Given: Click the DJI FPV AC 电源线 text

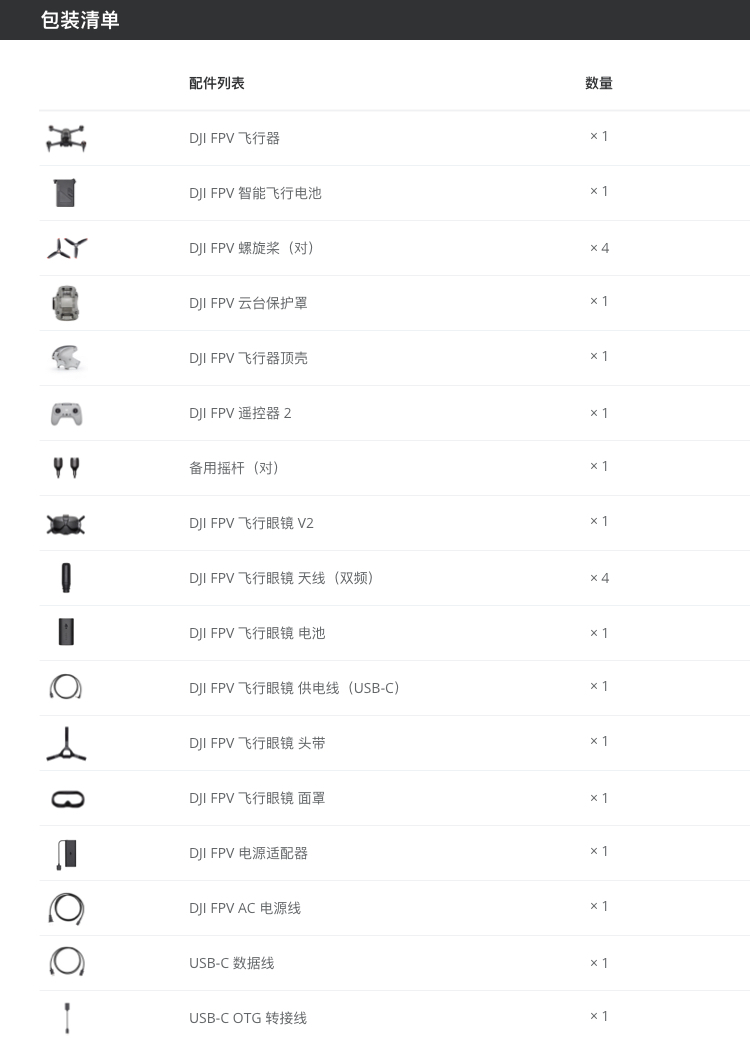Looking at the screenshot, I should point(245,908).
